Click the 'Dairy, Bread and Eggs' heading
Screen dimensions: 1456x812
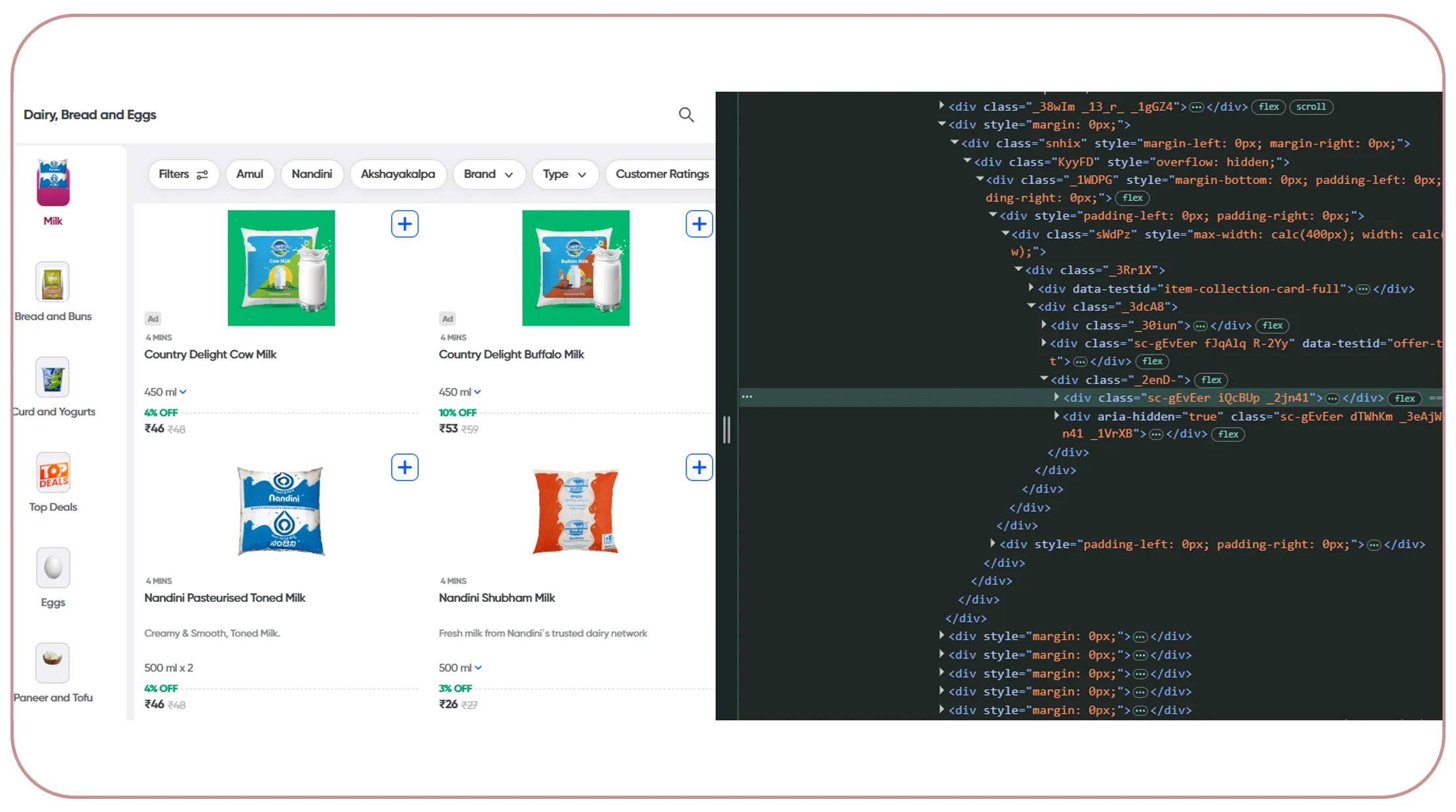click(90, 115)
